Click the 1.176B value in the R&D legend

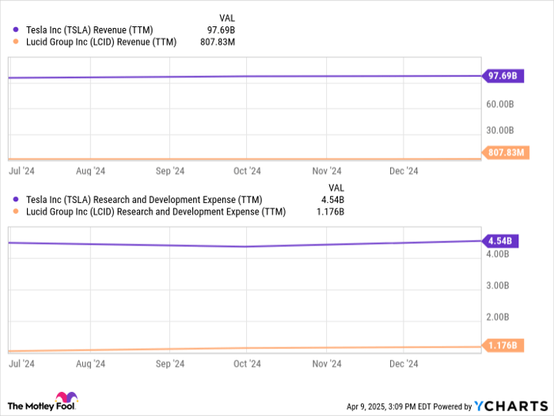click(x=330, y=212)
